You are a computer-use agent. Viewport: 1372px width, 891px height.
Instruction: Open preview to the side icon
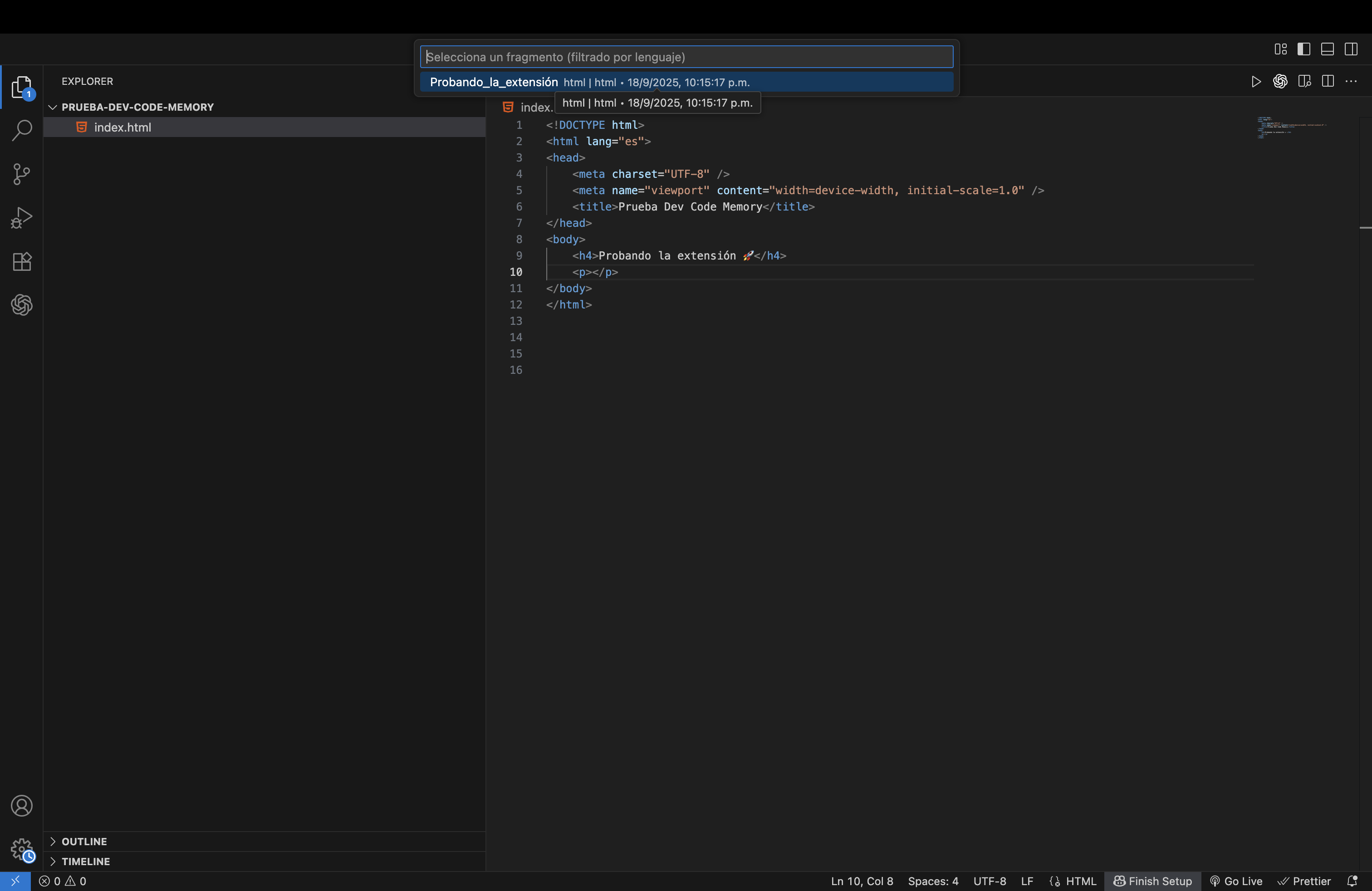click(x=1304, y=81)
